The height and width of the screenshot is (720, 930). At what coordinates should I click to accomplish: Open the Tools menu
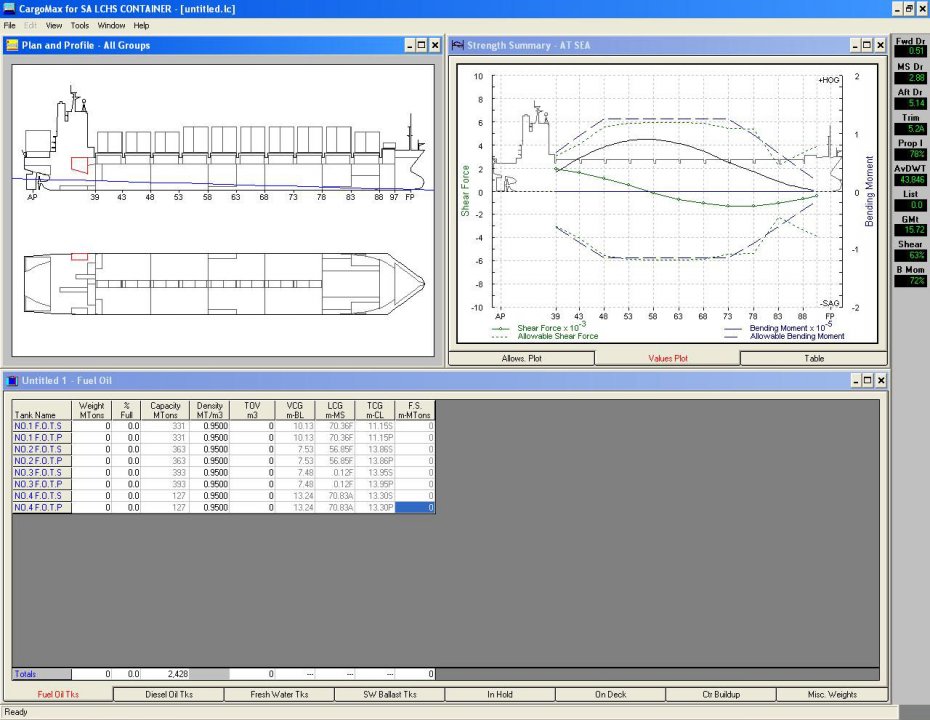(x=79, y=26)
